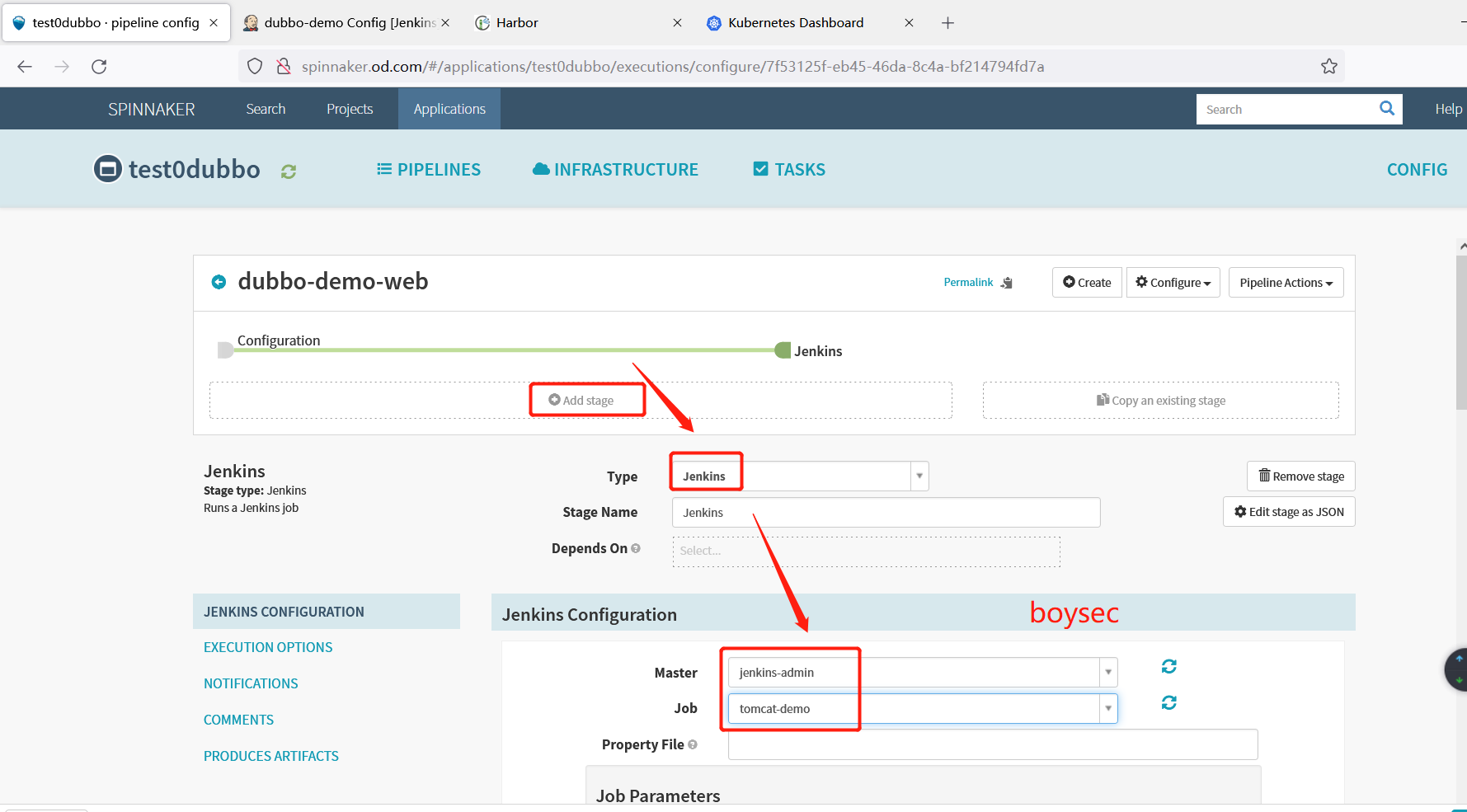Click the test0dubbo application icon
This screenshot has height=812, width=1467.
point(108,169)
